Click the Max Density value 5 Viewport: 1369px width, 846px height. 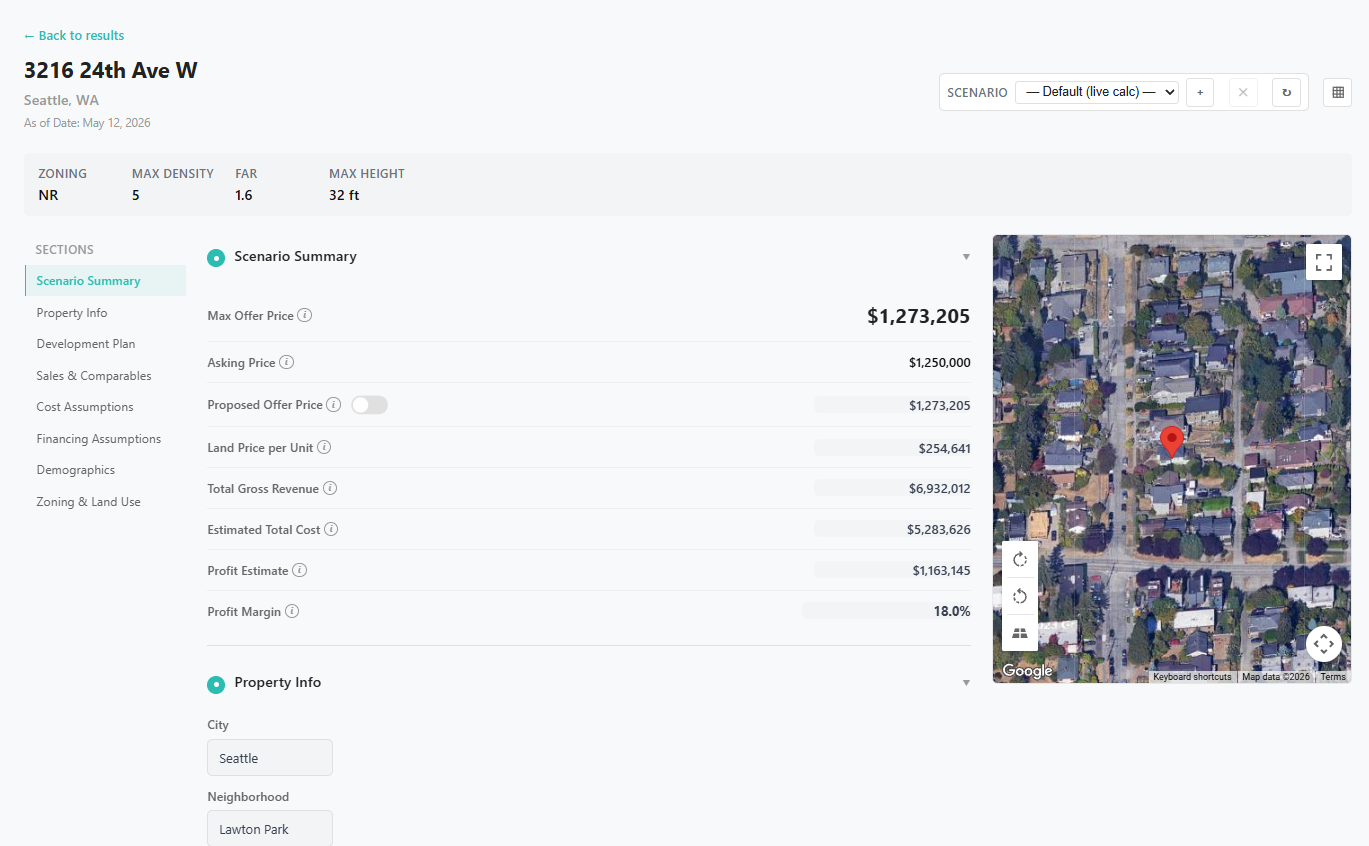tap(136, 195)
